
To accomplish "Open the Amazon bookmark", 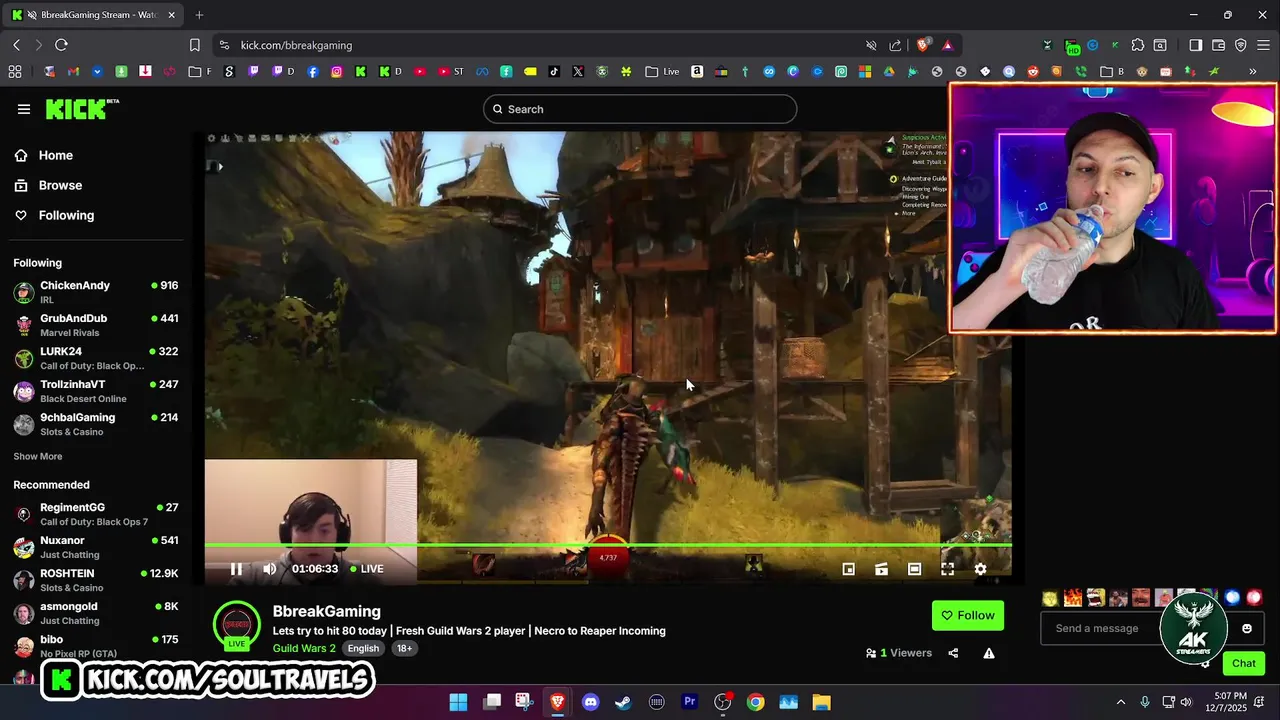I will click(697, 72).
